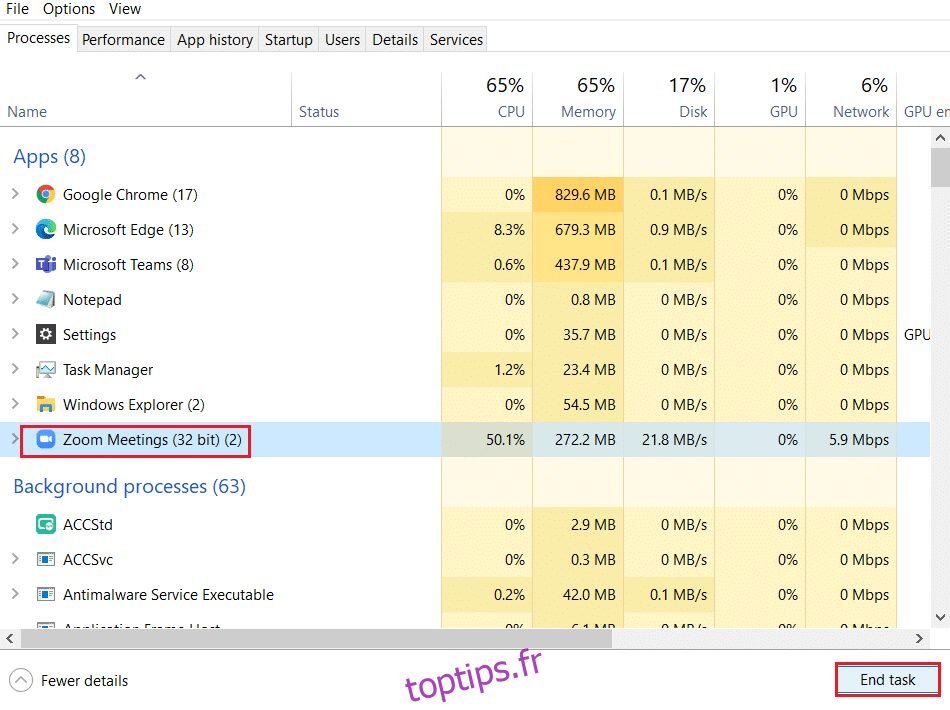The image size is (950, 710).
Task: Expand the Google Chrome process group
Action: tap(14, 195)
